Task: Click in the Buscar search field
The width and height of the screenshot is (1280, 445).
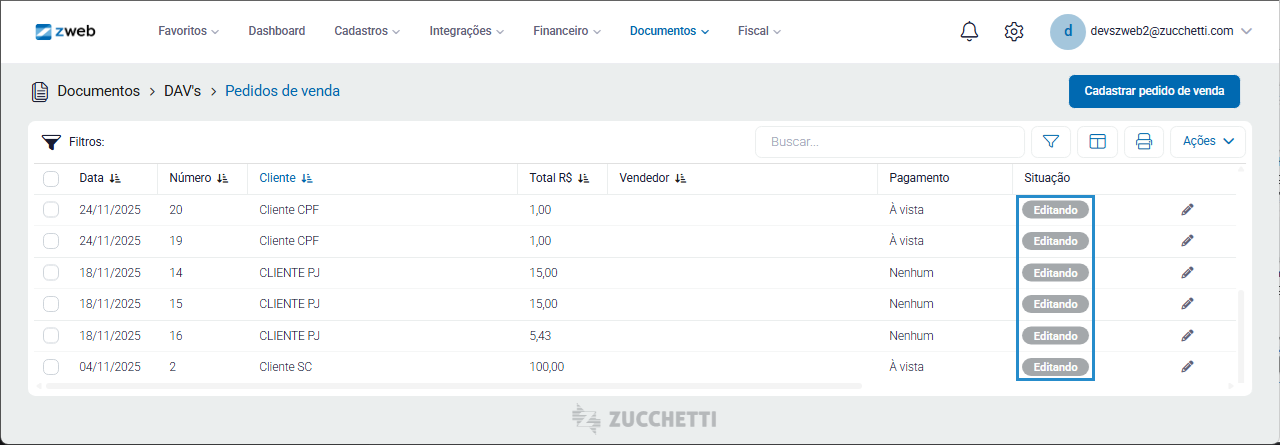Action: pyautogui.click(x=889, y=142)
